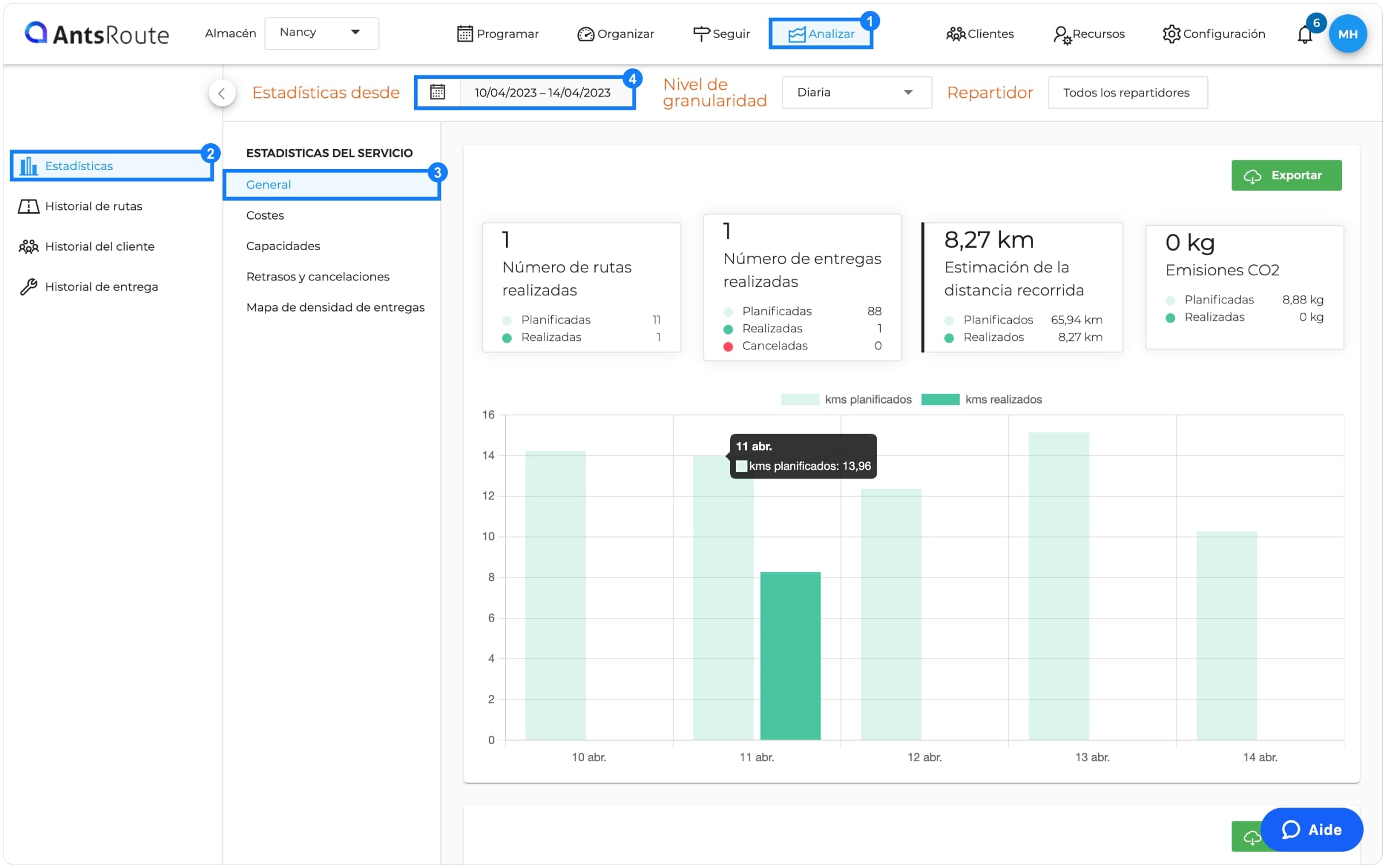Open the Capacidades statistics
Screen dimensions: 1385x868
(283, 246)
